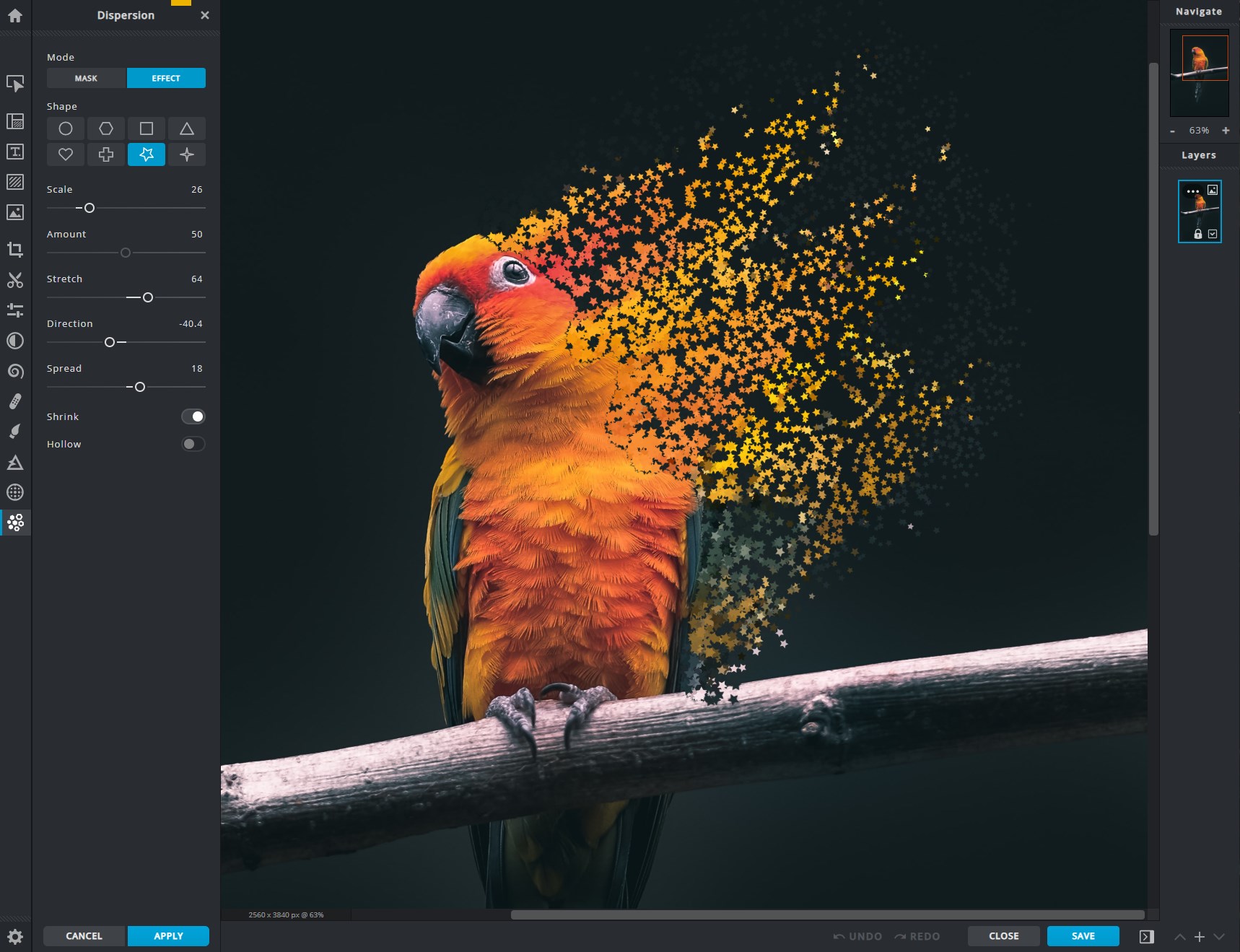
Task: Switch to the Effect mode tab
Action: [x=166, y=78]
